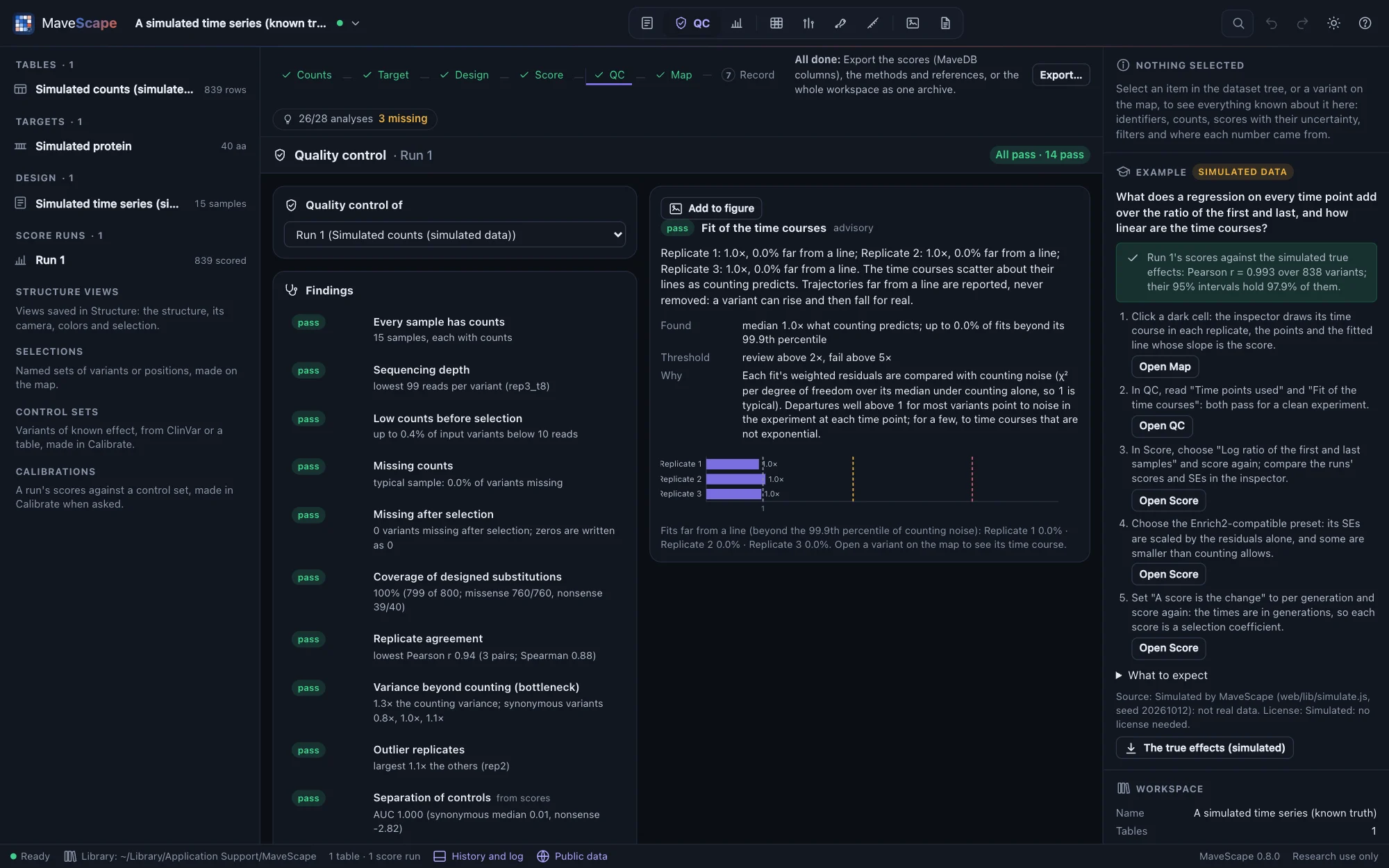
Task: Go to the Score workflow step
Action: coord(541,75)
